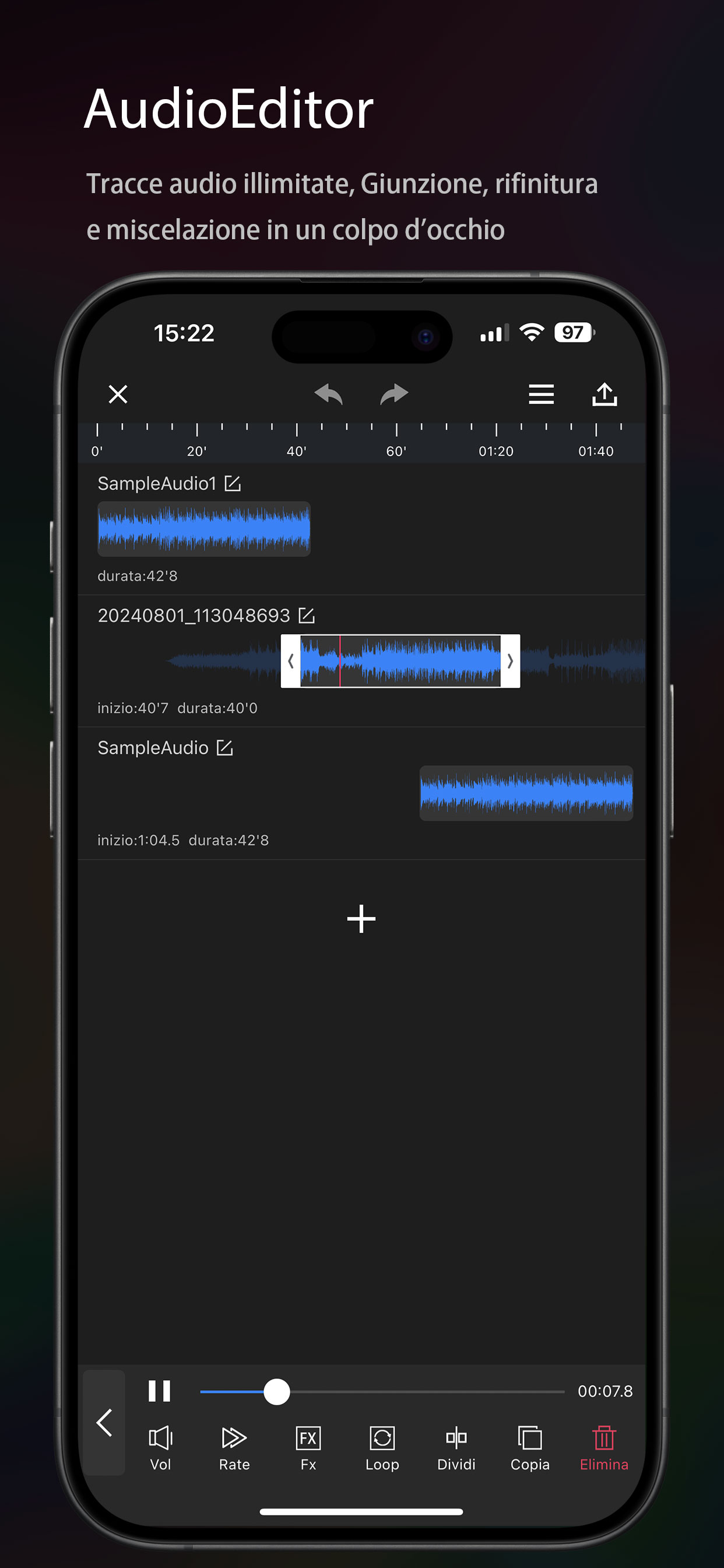Tap the share/export icon
This screenshot has width=724, height=1568.
tap(604, 394)
